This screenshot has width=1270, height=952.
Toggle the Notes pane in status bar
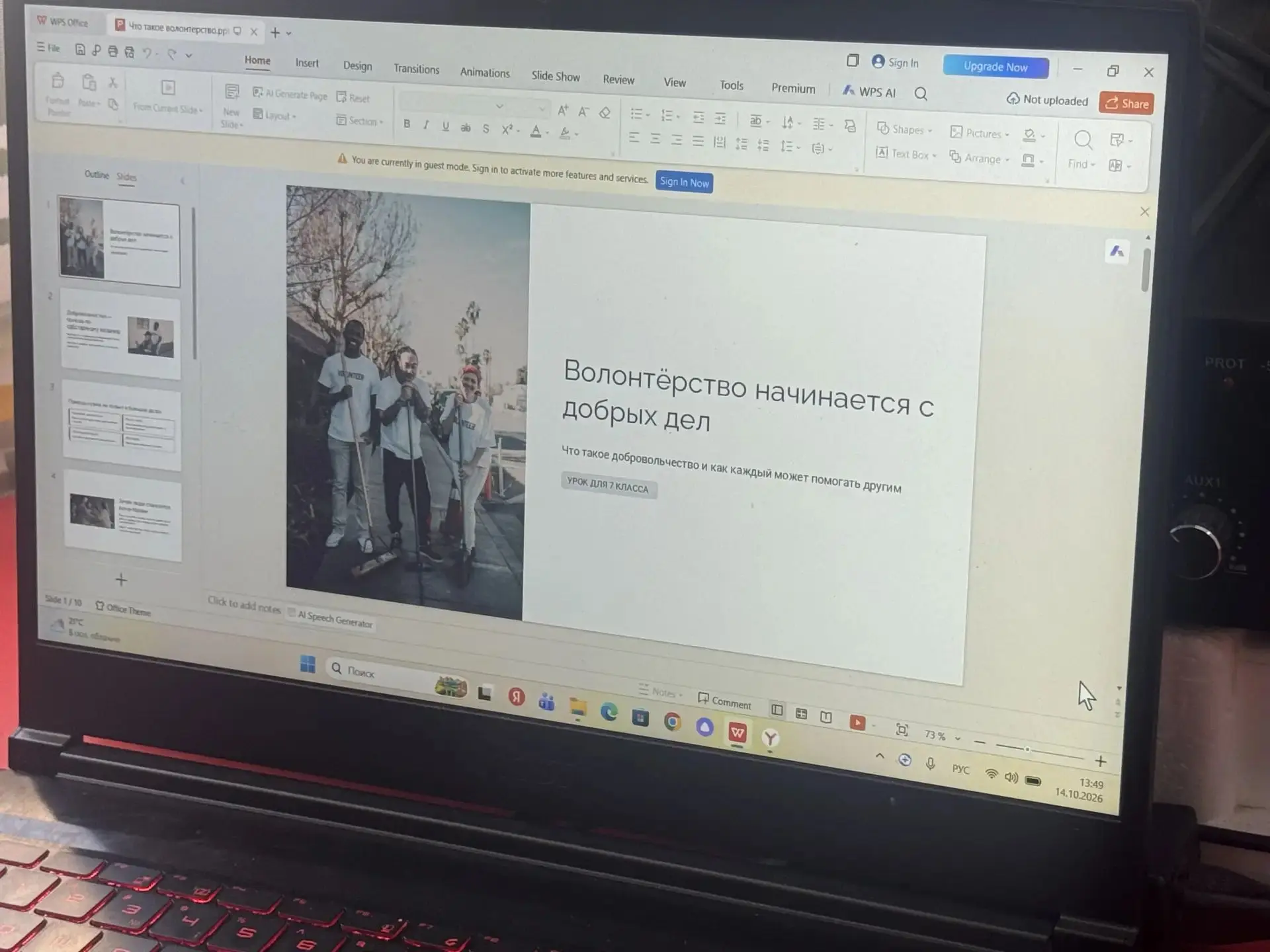[x=660, y=692]
